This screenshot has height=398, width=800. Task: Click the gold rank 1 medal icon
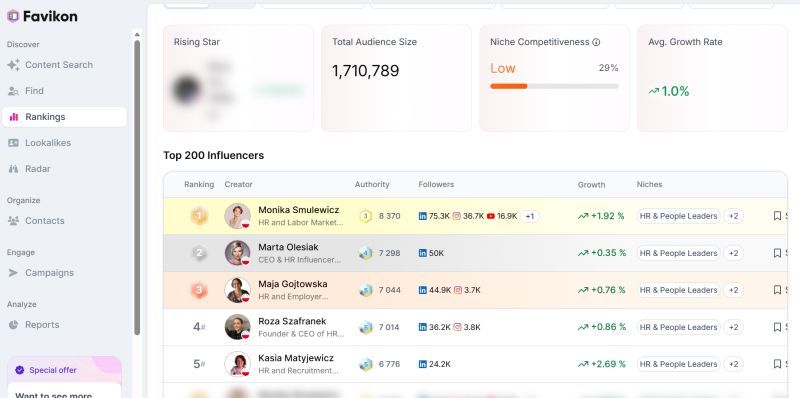coord(199,216)
